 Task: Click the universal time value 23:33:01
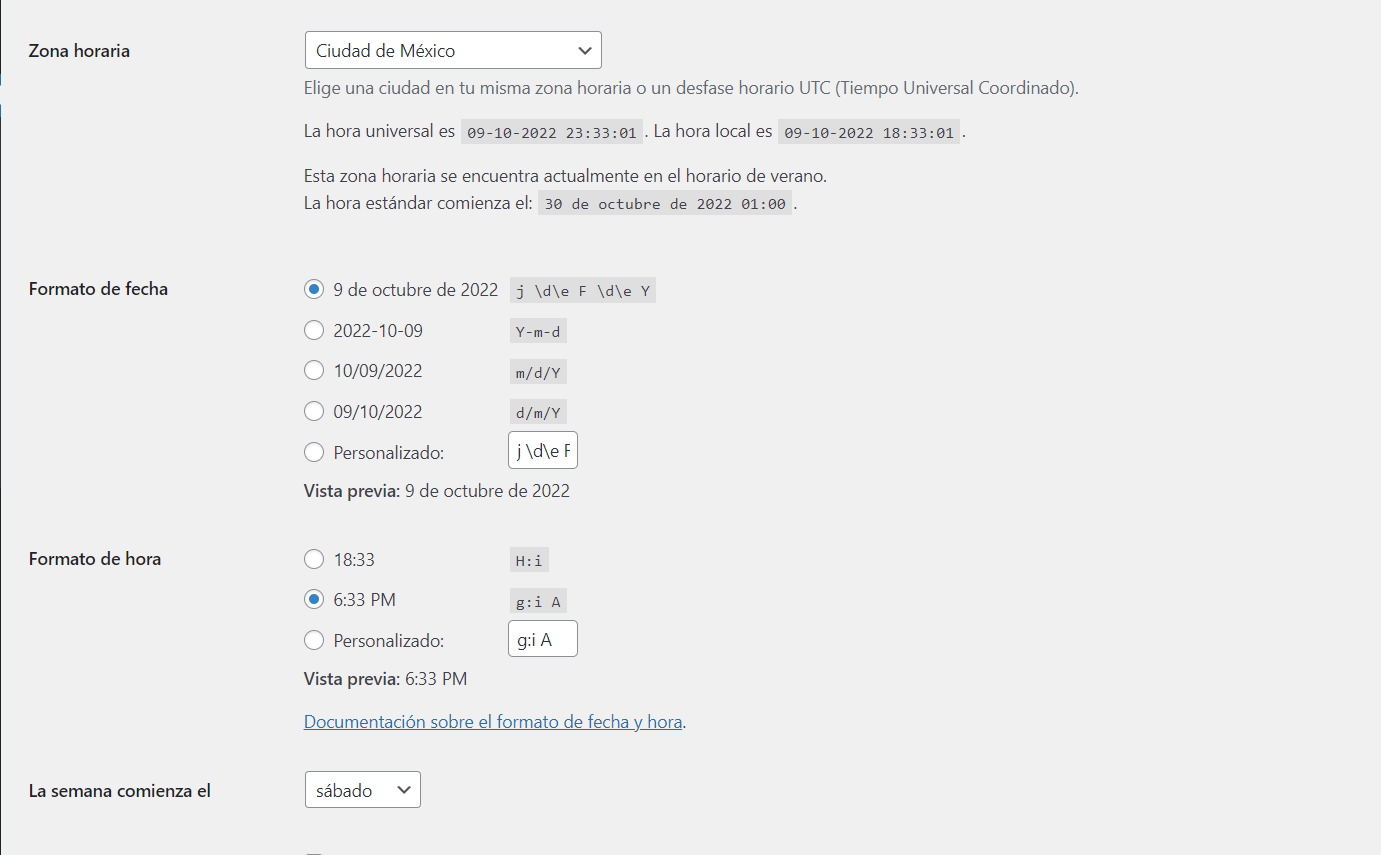[552, 132]
